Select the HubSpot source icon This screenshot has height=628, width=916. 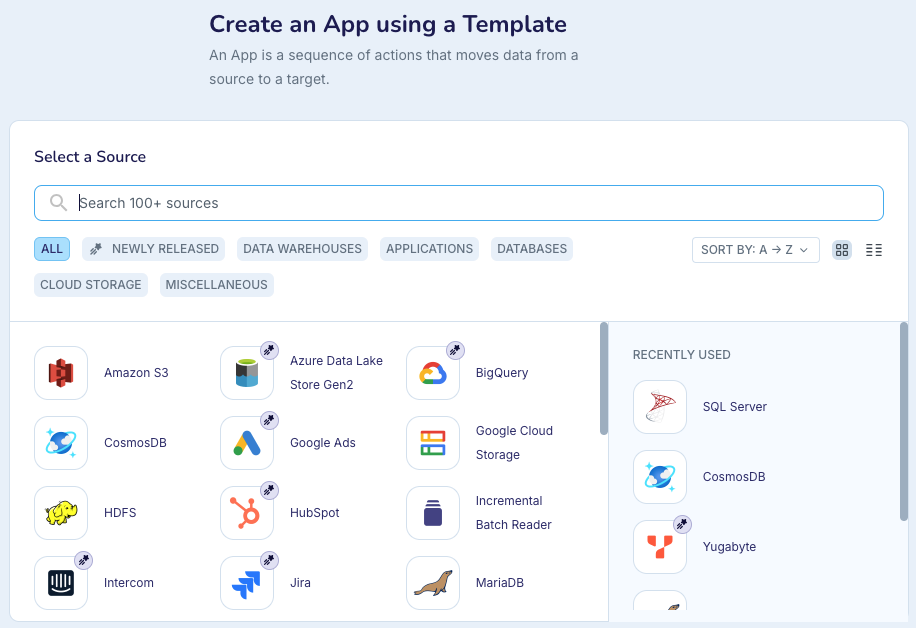247,512
